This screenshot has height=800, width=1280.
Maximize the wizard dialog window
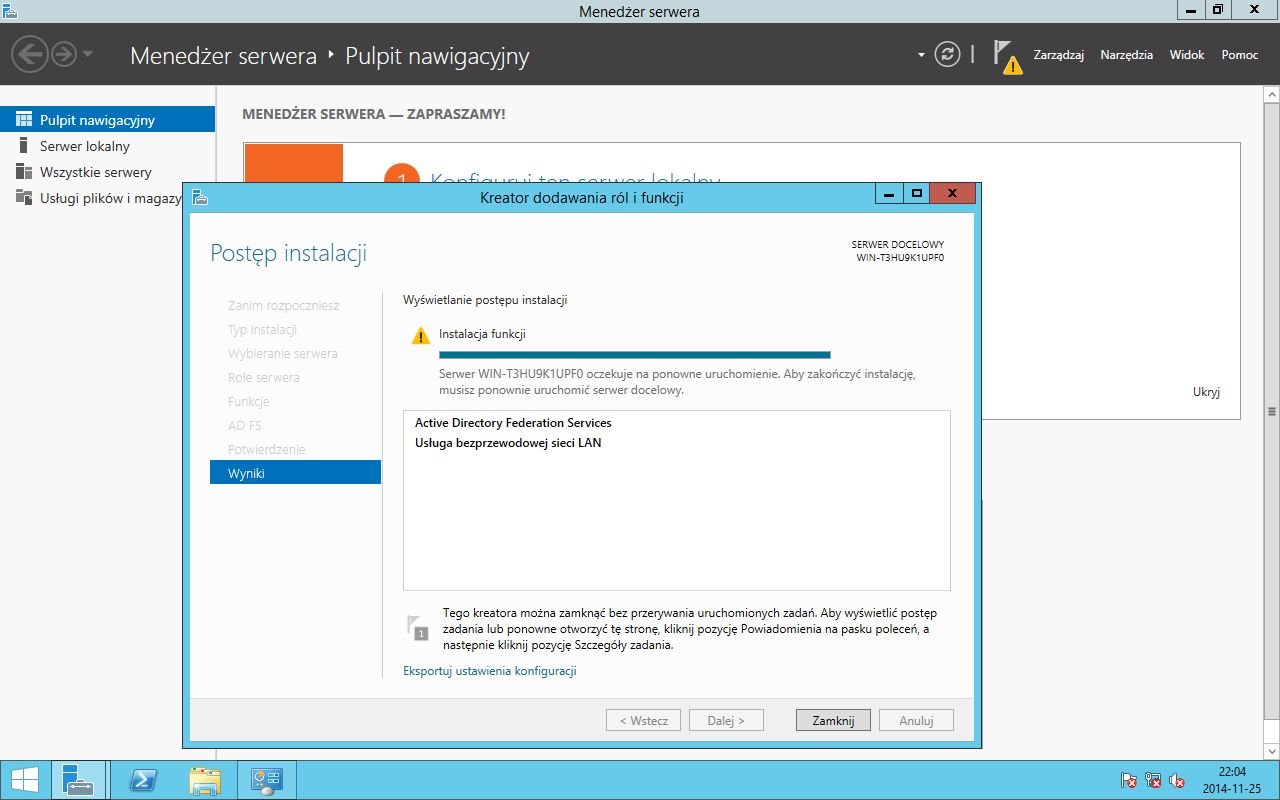(x=916, y=194)
